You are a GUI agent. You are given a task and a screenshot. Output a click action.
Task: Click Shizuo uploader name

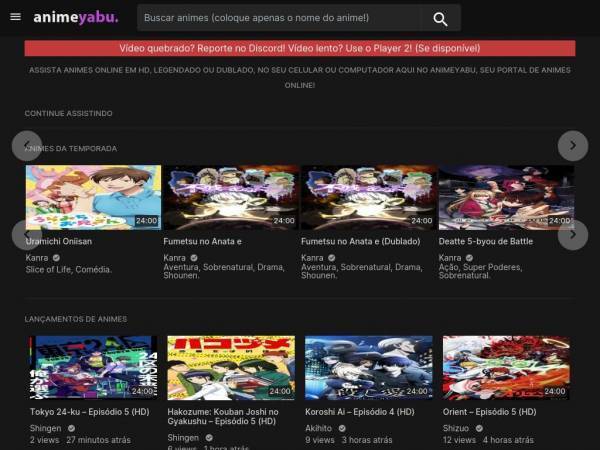[x=456, y=429]
